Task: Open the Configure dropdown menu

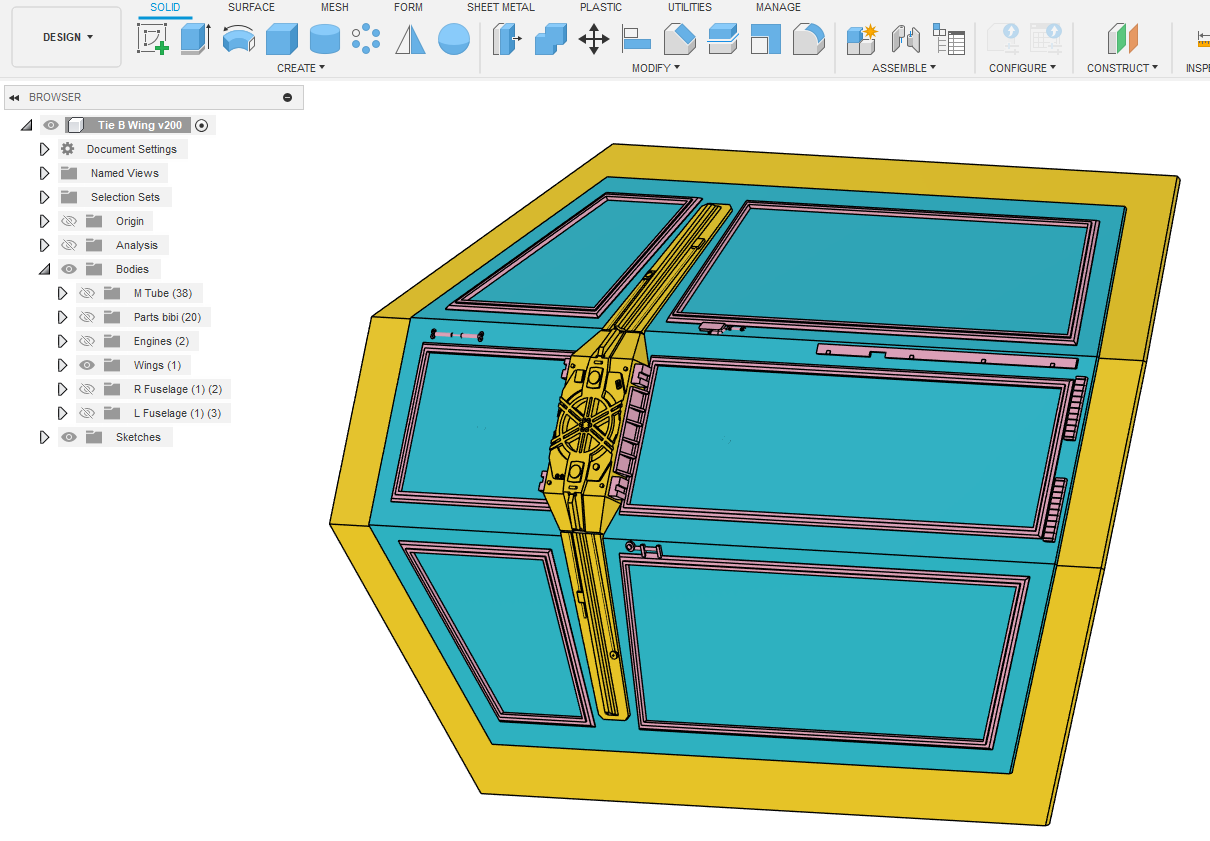Action: point(1022,68)
